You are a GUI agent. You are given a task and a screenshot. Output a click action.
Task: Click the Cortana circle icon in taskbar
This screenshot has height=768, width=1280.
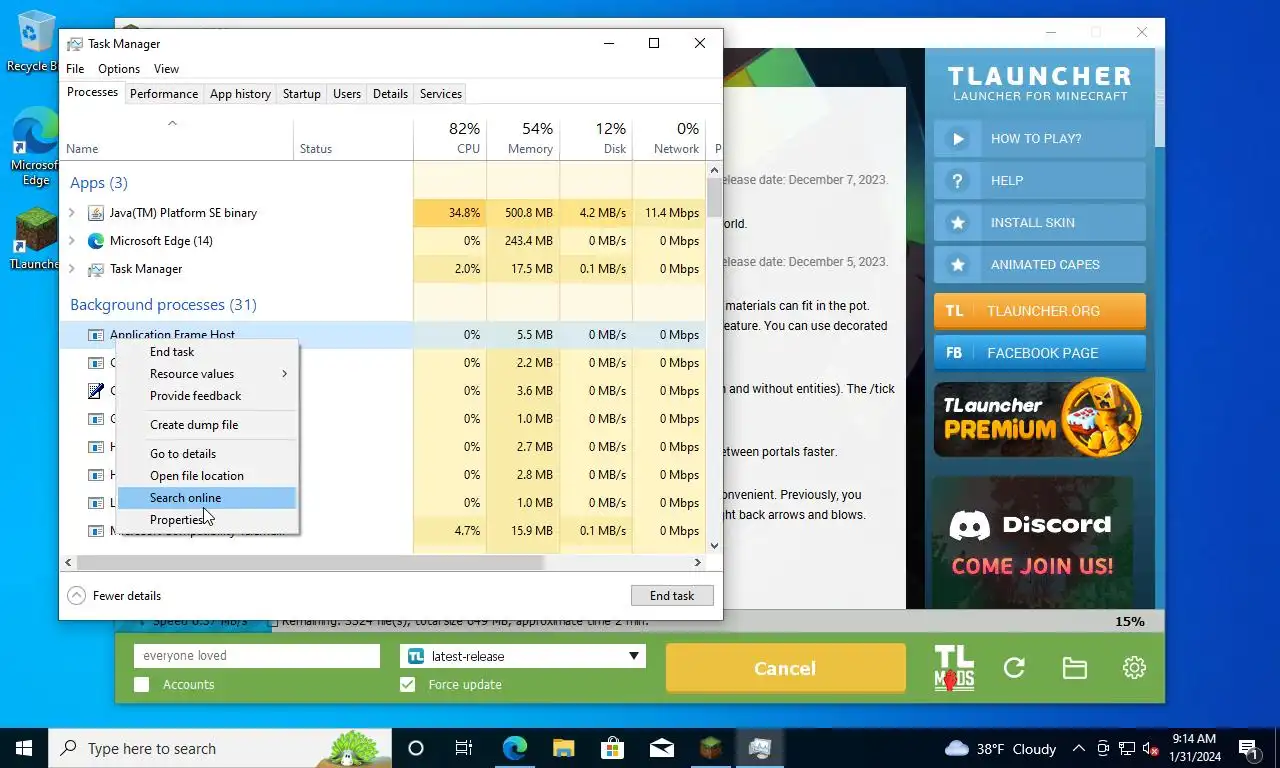(x=416, y=748)
